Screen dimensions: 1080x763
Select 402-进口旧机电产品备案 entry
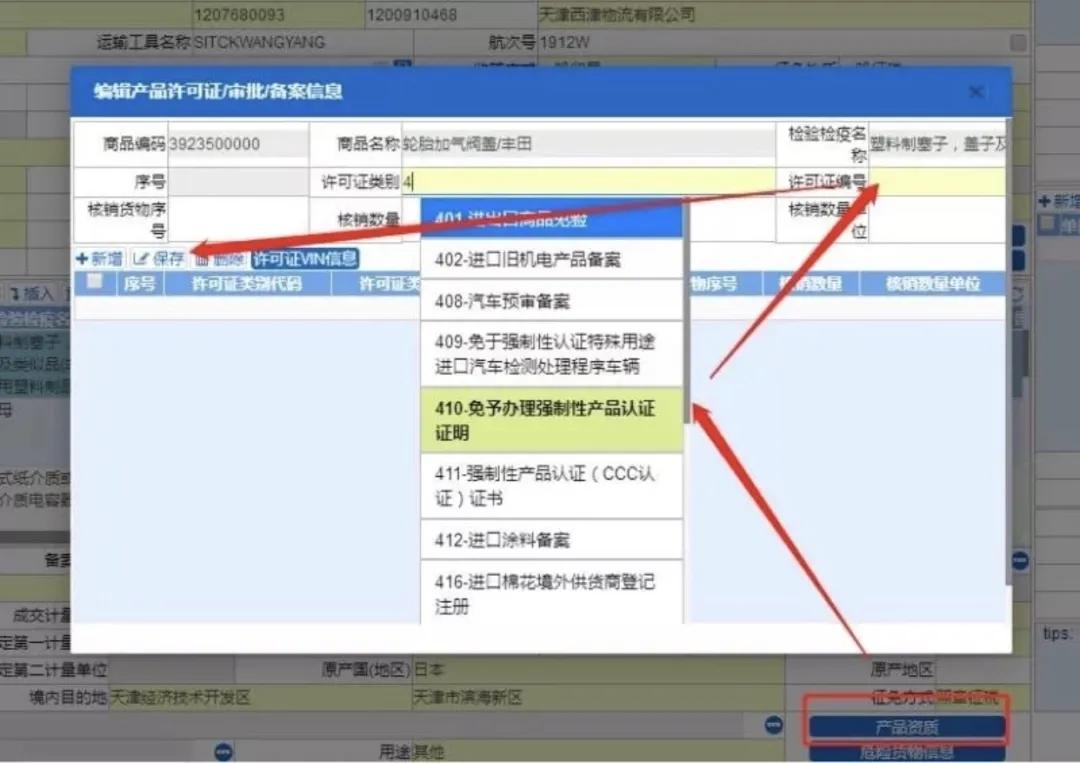point(553,258)
